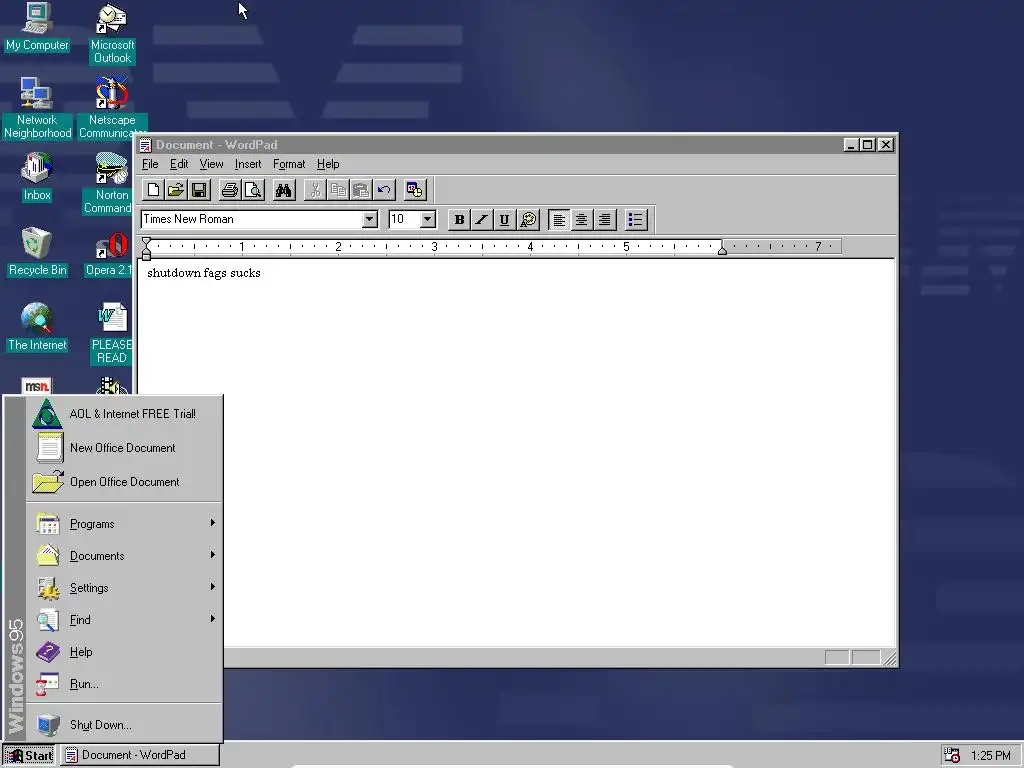The width and height of the screenshot is (1024, 768).
Task: Toggle Bold formatting
Action: coord(459,219)
